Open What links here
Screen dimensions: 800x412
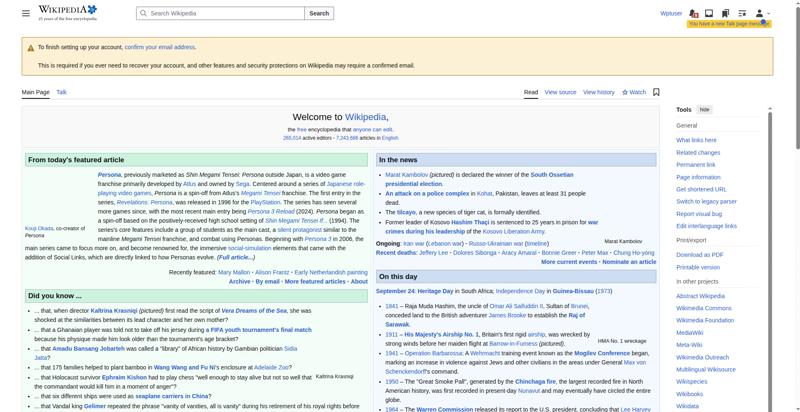click(696, 140)
